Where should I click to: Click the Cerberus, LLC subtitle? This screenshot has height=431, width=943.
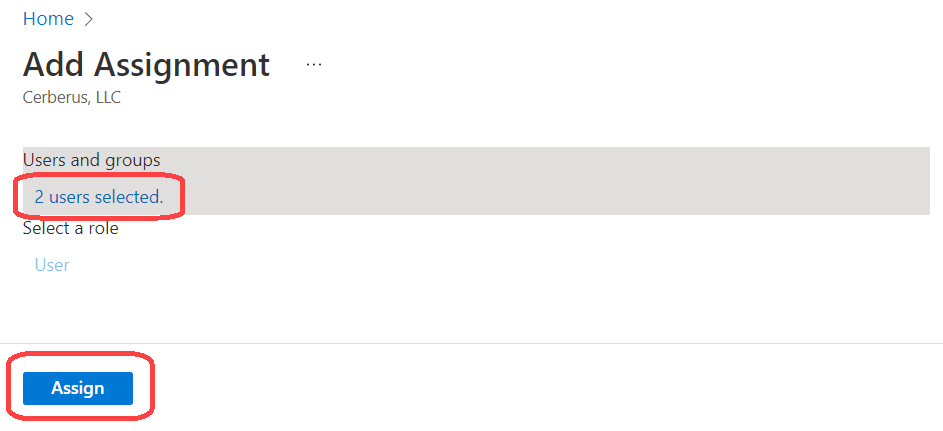click(x=71, y=98)
